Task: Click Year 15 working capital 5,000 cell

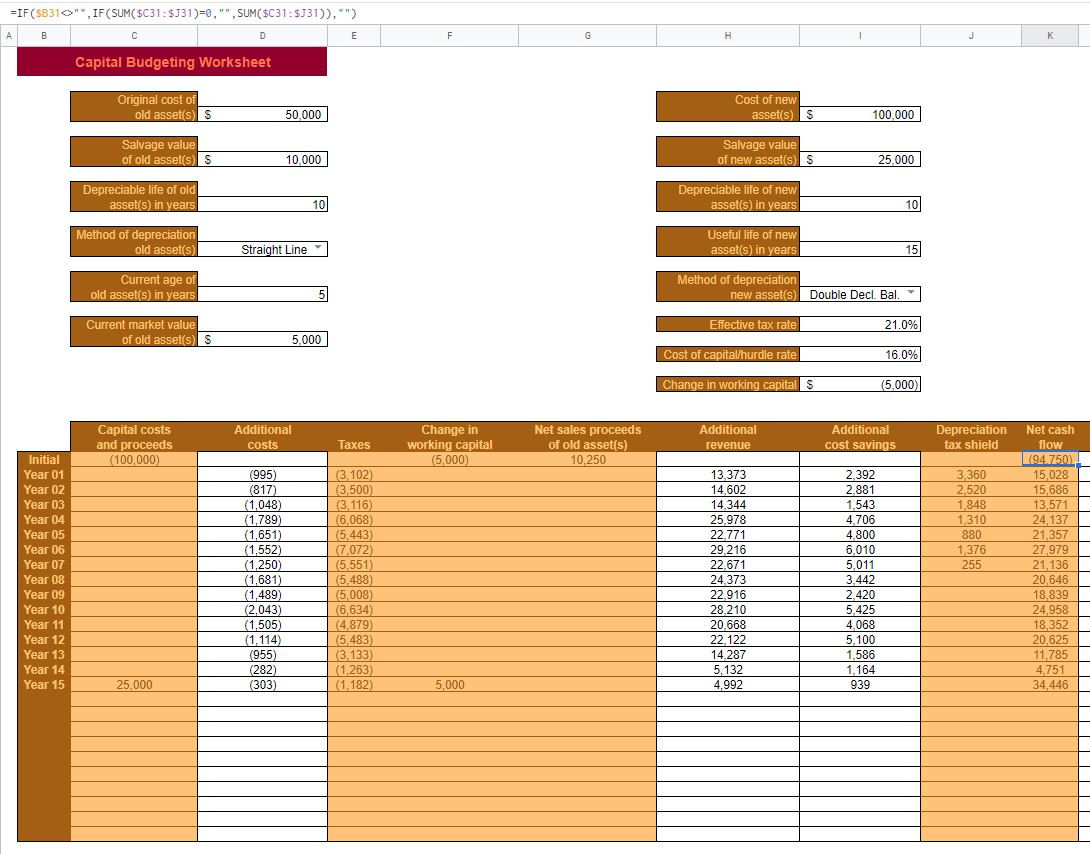Action: pyautogui.click(x=449, y=685)
